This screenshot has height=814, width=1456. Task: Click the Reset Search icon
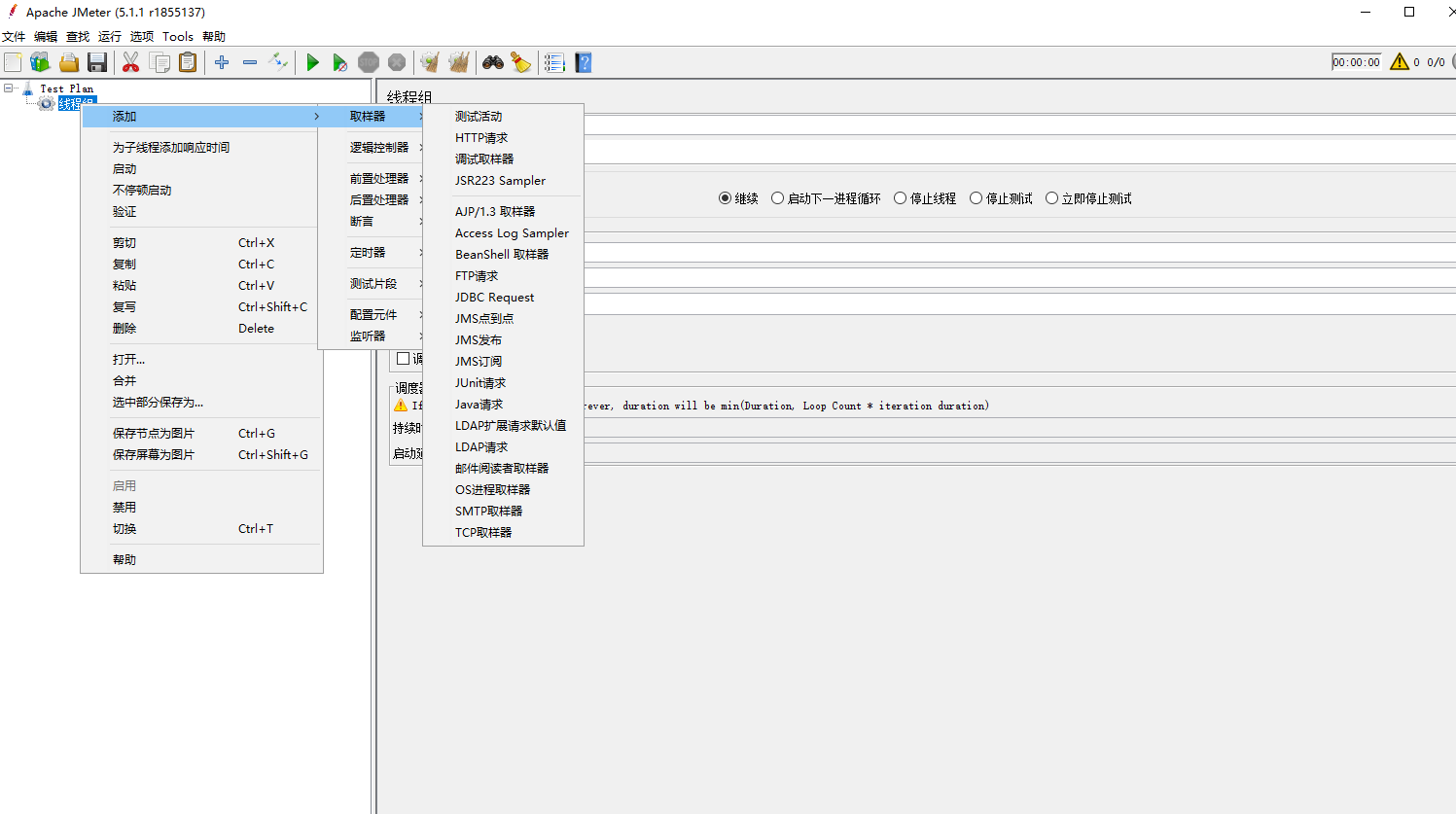[x=521, y=62]
